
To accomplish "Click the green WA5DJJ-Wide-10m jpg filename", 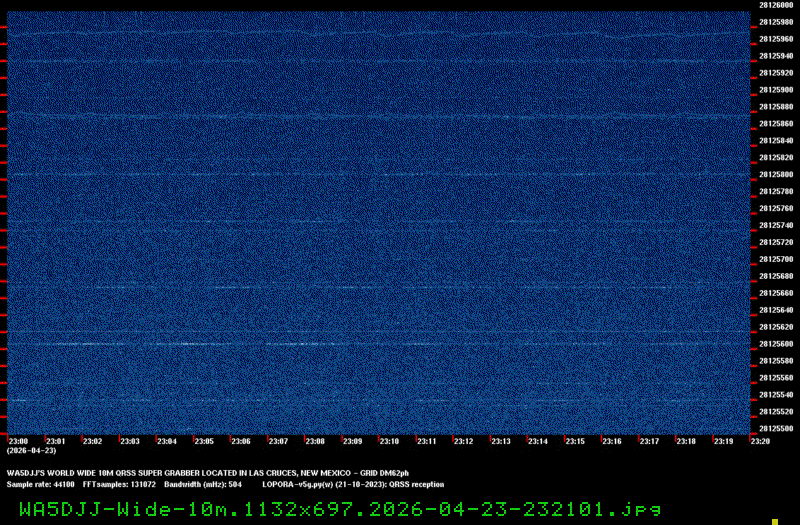I will 340,509.
